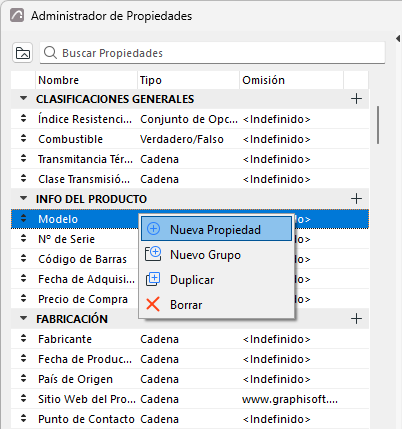The image size is (402, 429).
Task: Click reorder handle of Combustible row
Action: pyautogui.click(x=23, y=139)
